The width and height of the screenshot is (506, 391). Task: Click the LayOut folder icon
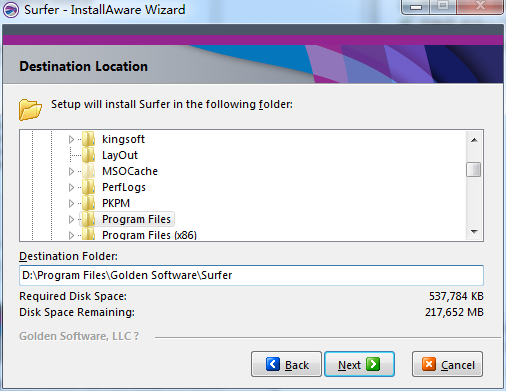click(x=89, y=155)
